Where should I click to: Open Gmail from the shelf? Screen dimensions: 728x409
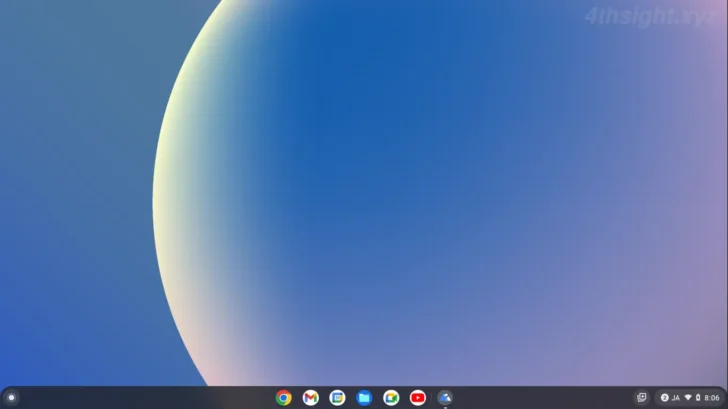311,398
